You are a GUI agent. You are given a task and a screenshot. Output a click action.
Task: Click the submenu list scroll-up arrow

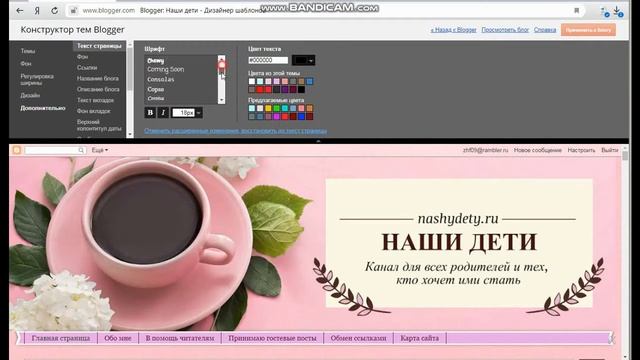[130, 44]
